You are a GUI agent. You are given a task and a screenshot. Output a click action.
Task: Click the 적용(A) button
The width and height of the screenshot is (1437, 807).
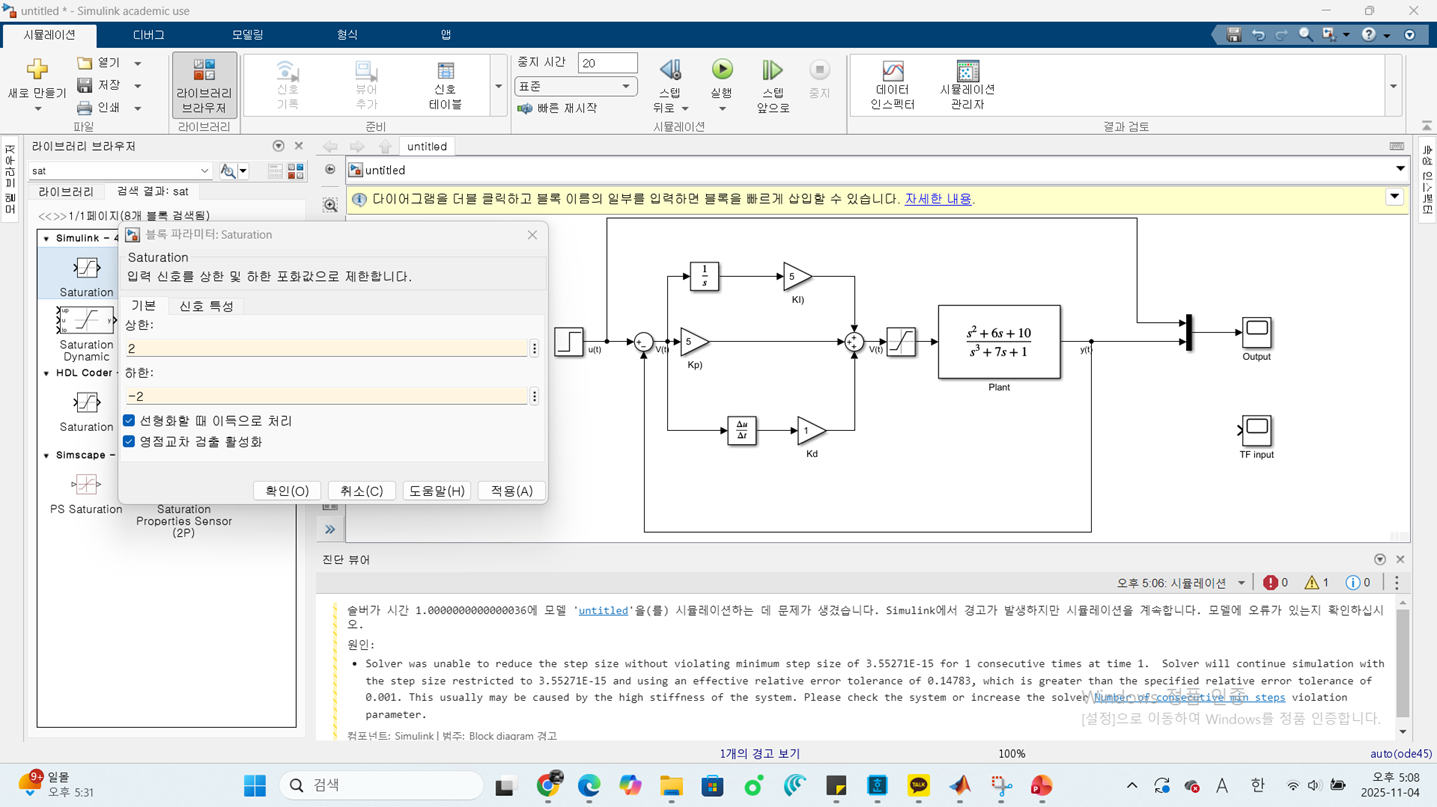511,491
